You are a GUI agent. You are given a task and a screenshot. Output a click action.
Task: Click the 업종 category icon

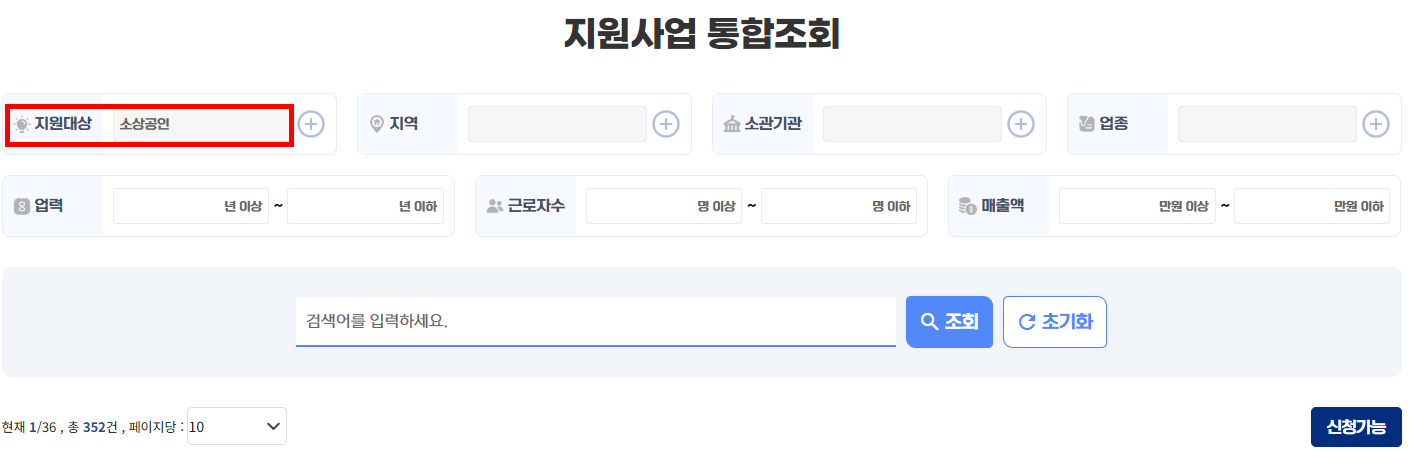tap(1088, 124)
